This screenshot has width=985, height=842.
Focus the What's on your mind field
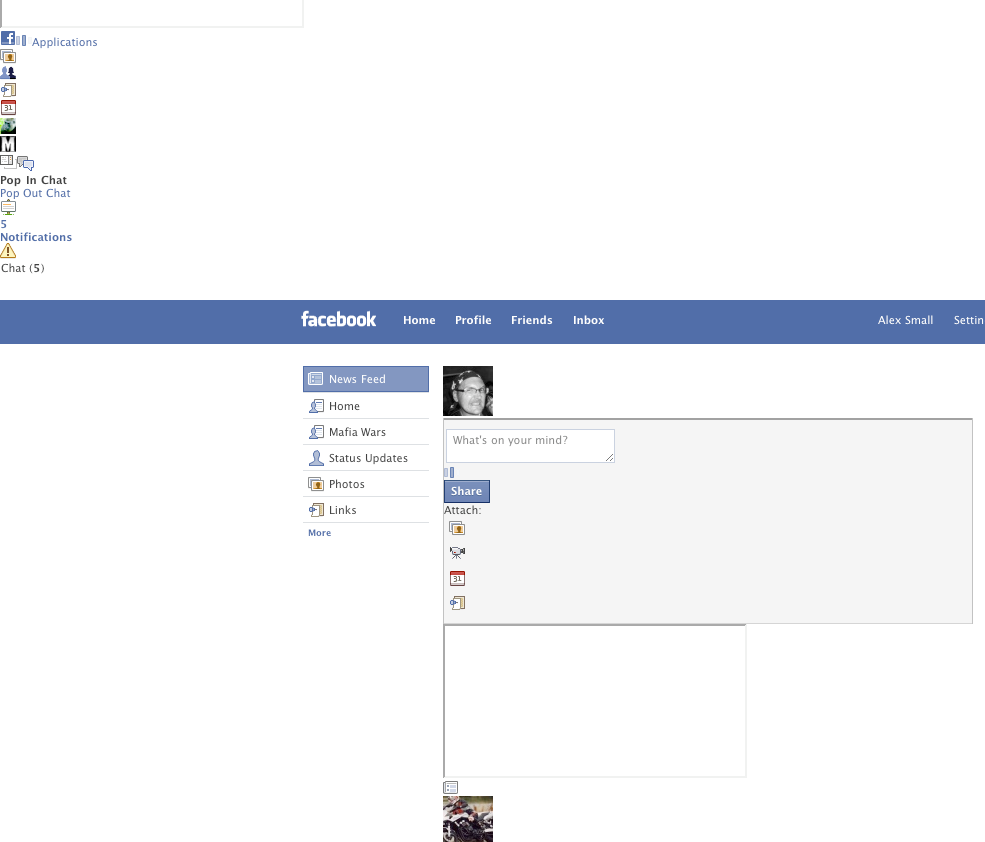pos(530,446)
